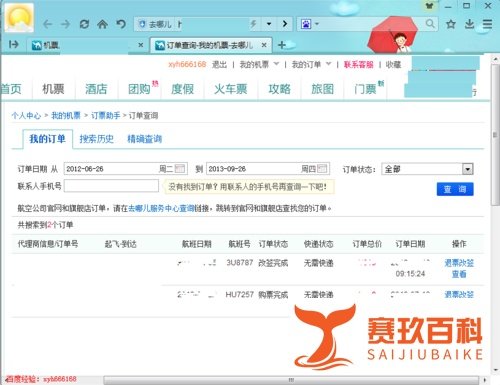Click the horizontal scrollbar at bottom
Image resolution: width=500 pixels, height=385 pixels.
[x=291, y=380]
